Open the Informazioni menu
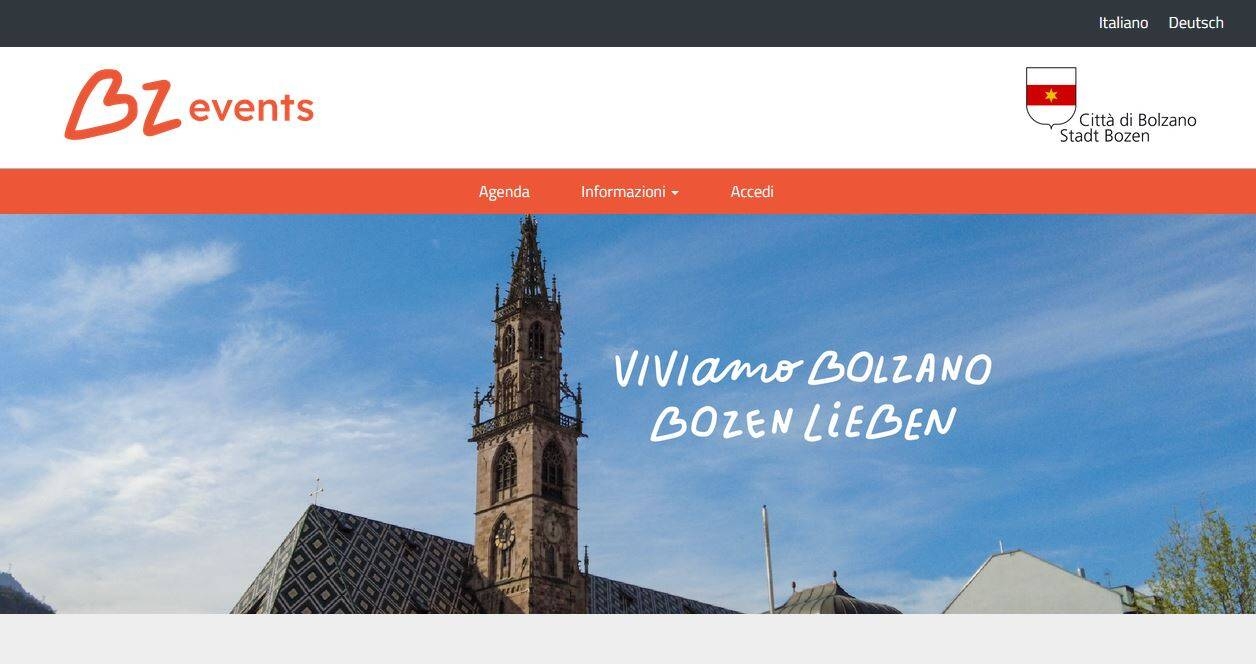This screenshot has height=664, width=1256. pos(629,192)
